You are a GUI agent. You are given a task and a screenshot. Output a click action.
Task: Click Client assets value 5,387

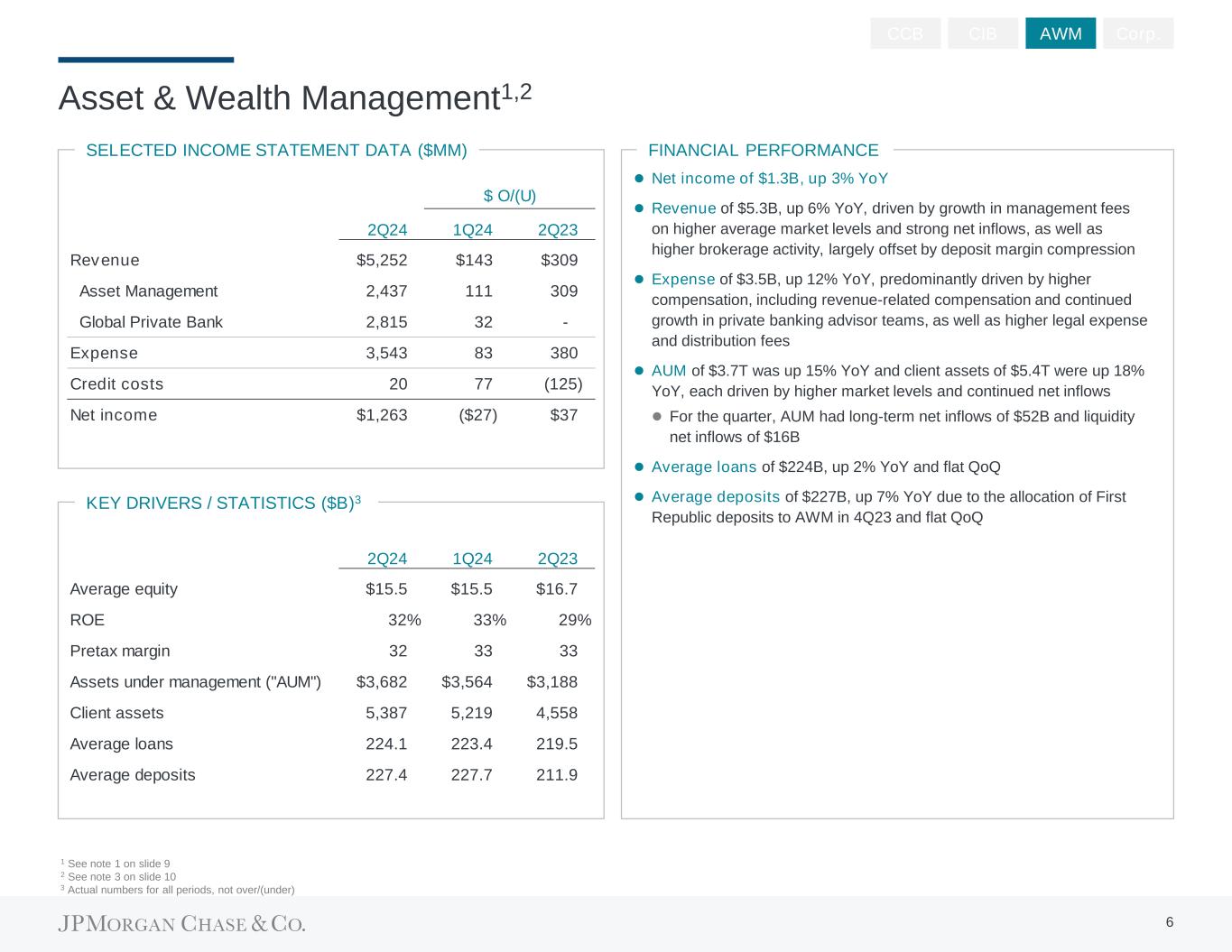pos(386,713)
